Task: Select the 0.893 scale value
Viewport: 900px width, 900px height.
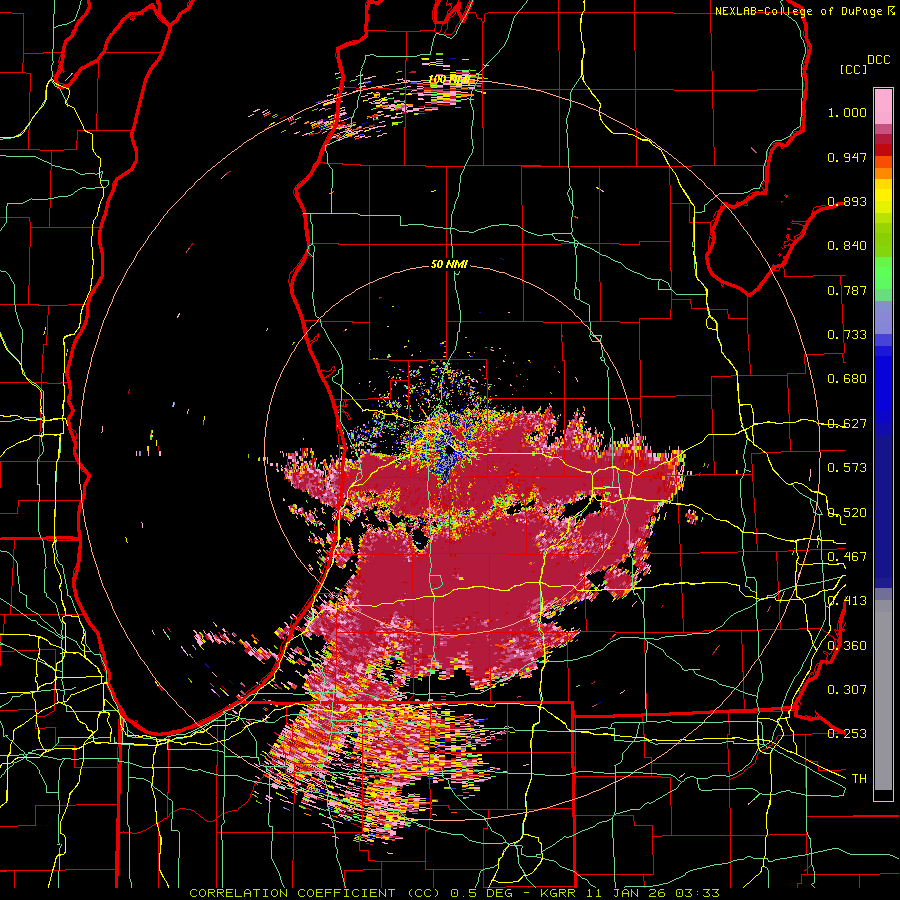Action: click(x=847, y=201)
